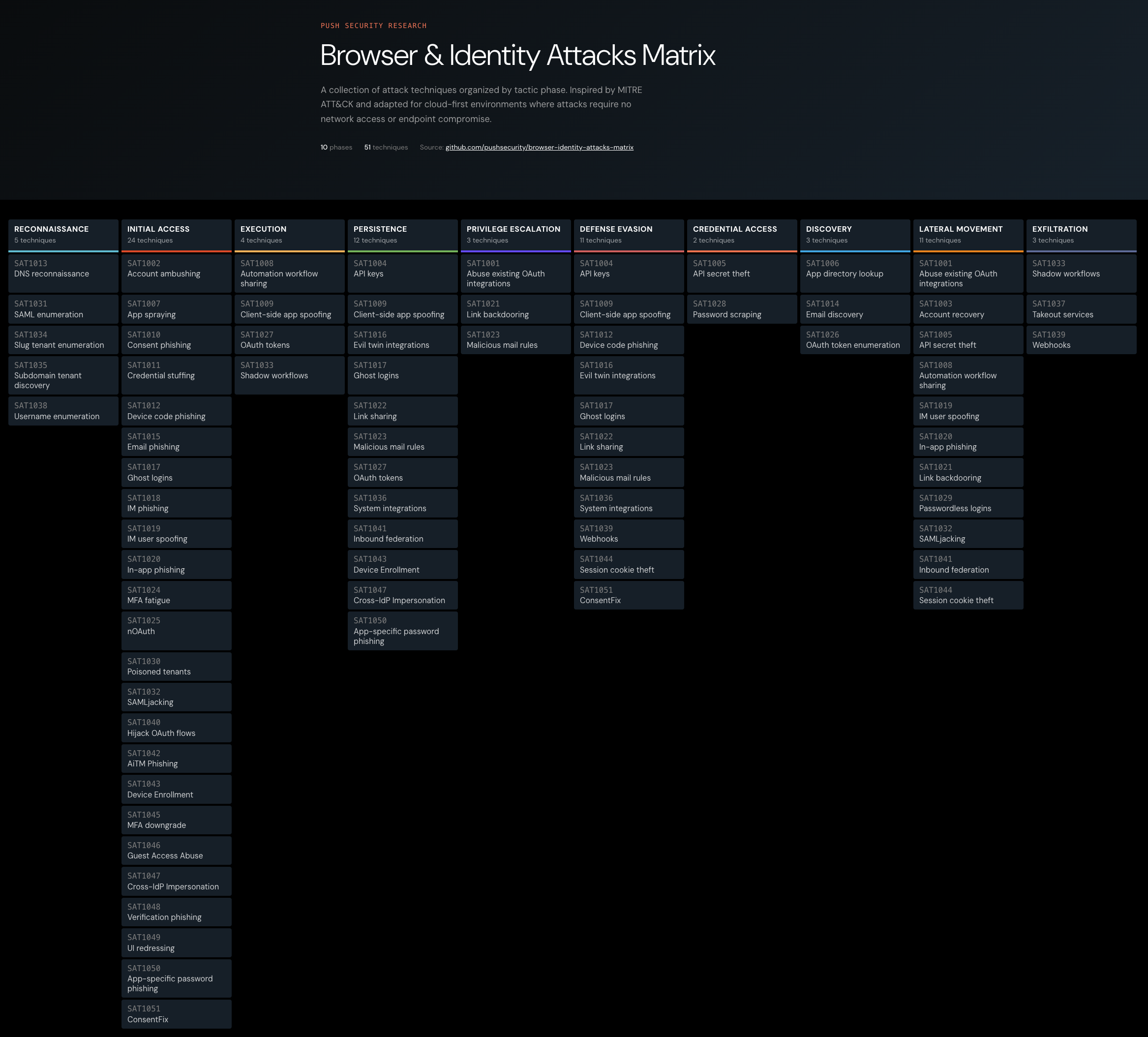The width and height of the screenshot is (1148, 1037).
Task: Open SAT1024 MFA fatigue card
Action: 177,595
